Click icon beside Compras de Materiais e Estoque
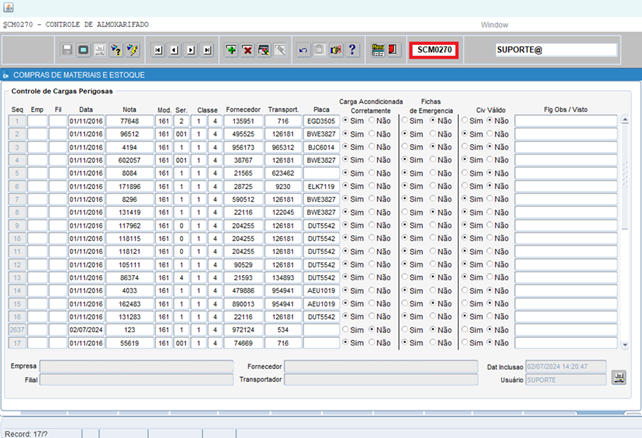This screenshot has height=438, width=642. pos(6,75)
